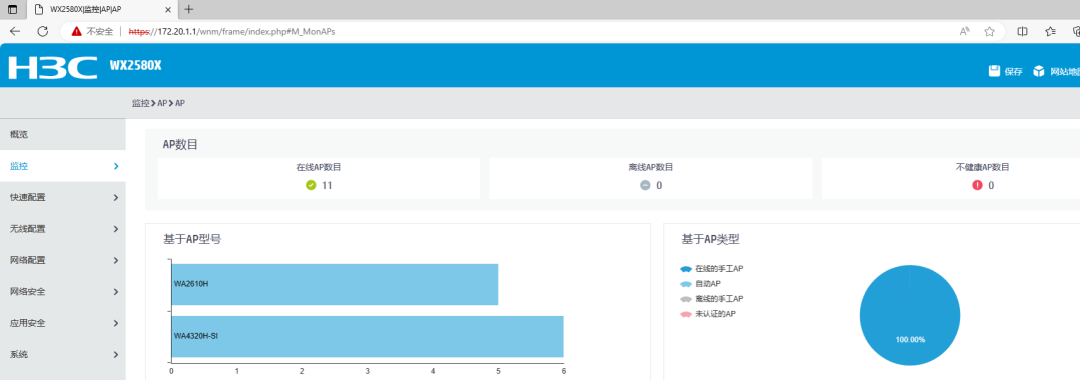The height and width of the screenshot is (380, 1080).
Task: Click the 基于AP类型 chart title
Action: (710, 240)
